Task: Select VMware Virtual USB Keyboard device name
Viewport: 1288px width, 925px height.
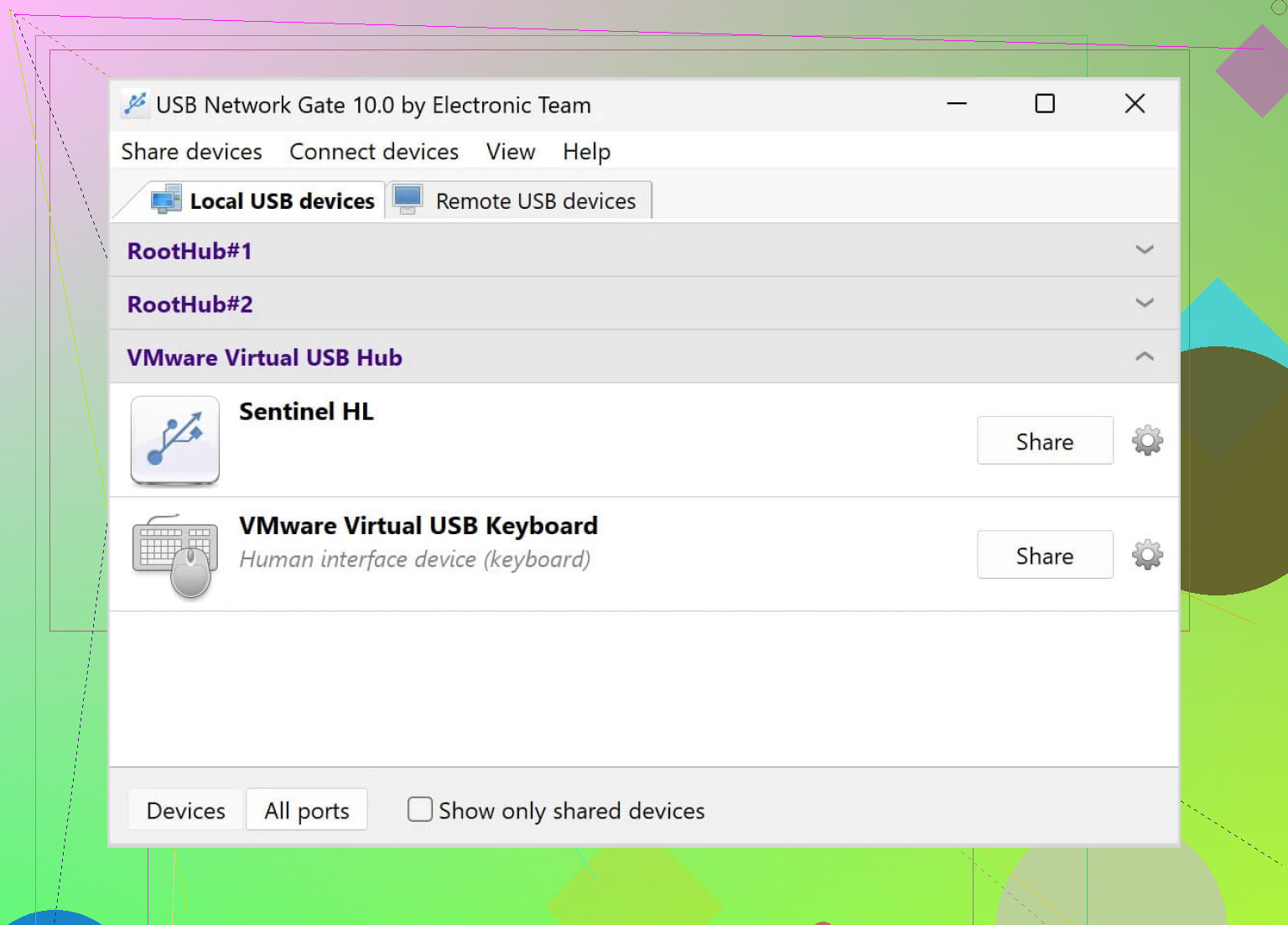Action: point(418,525)
